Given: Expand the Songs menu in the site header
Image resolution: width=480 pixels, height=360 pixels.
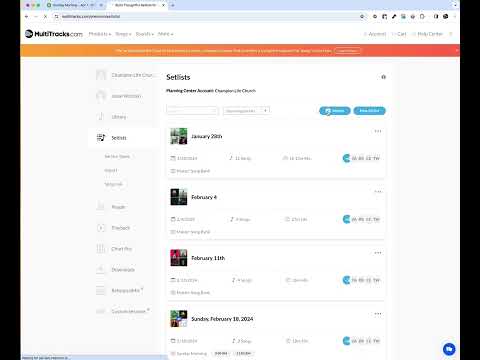Looking at the screenshot, I should tap(123, 34).
